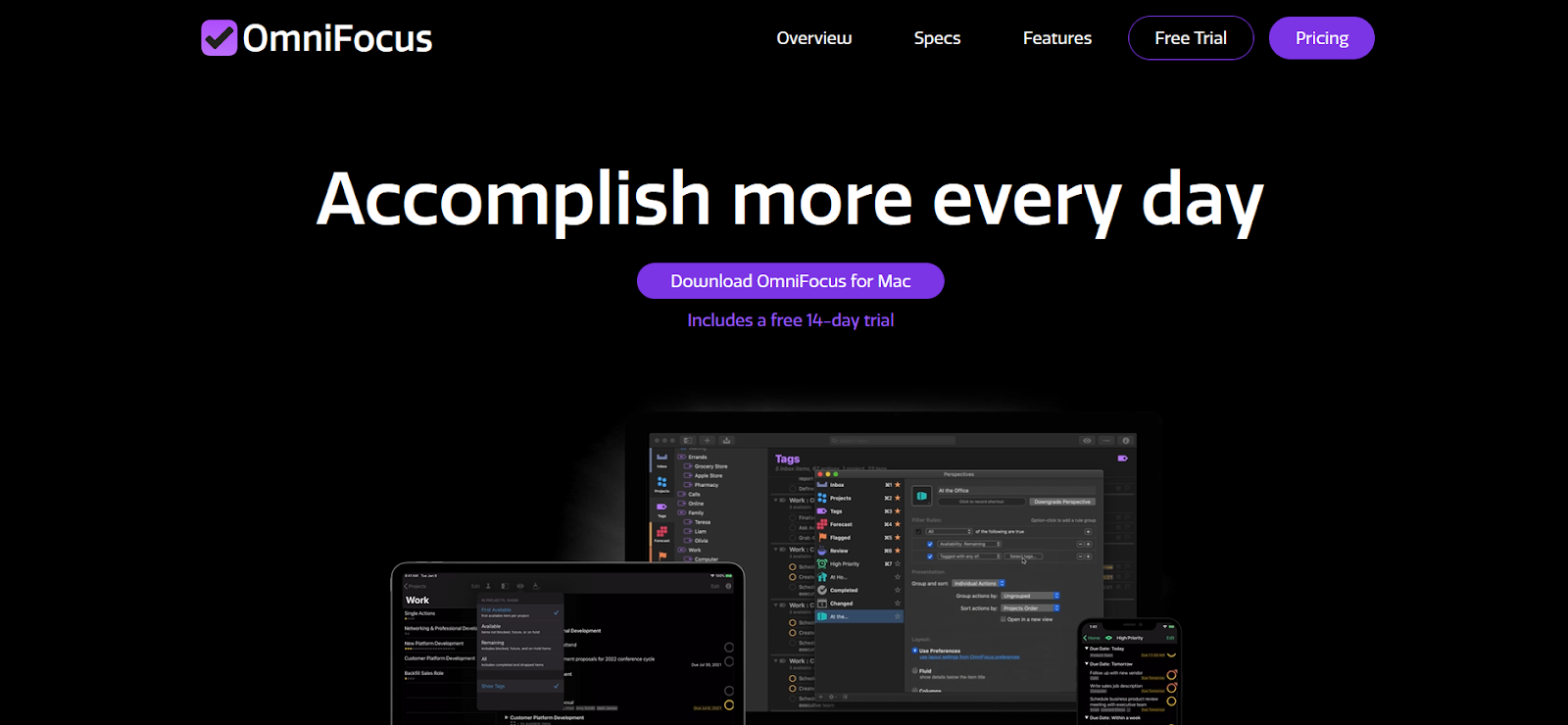
Task: Open the Projects Order sort dropdown
Action: [x=1030, y=608]
